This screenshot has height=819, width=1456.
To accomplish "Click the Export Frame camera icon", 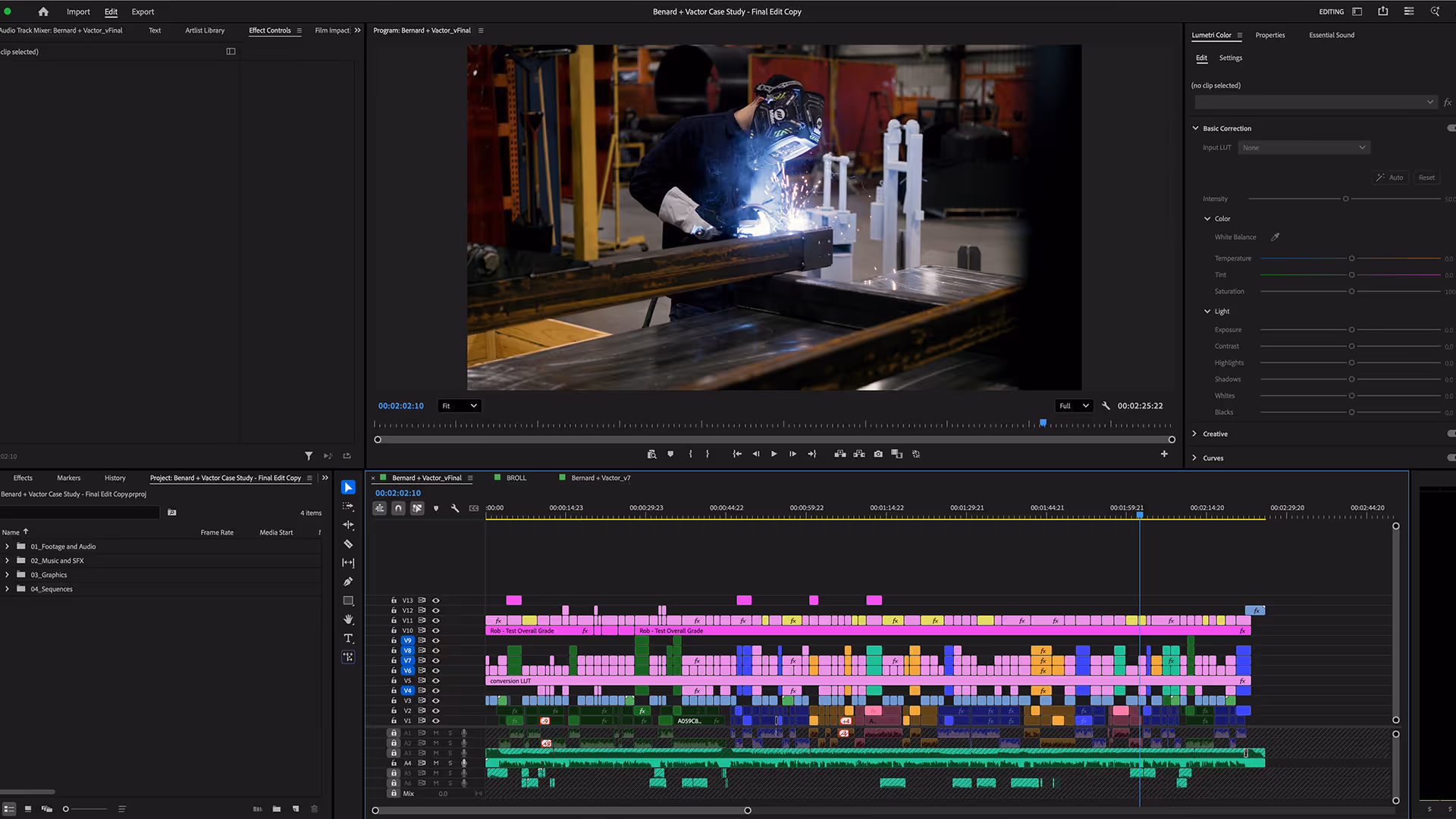I will (x=878, y=453).
